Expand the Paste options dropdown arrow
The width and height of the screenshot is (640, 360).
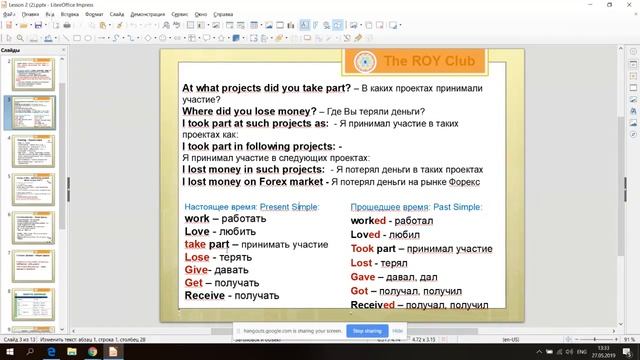(110, 25)
